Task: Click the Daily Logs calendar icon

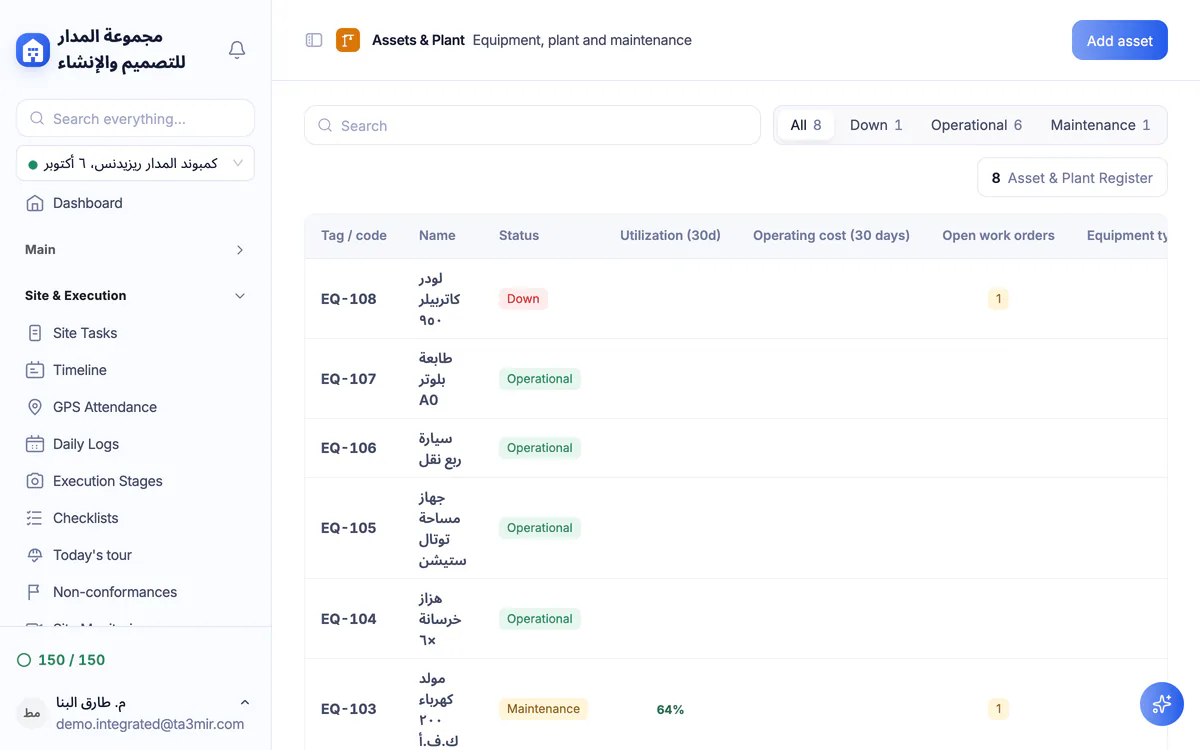Action: click(x=35, y=444)
